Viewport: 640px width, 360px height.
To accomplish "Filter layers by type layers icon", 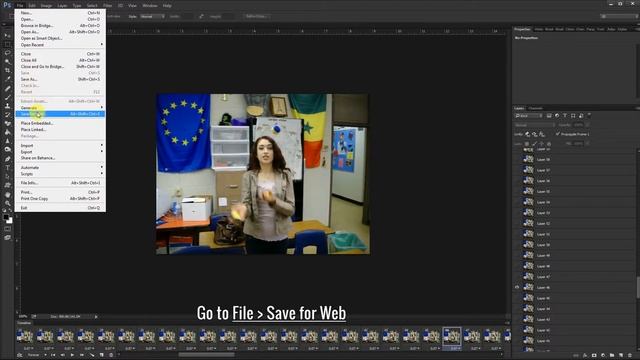I will [x=565, y=116].
